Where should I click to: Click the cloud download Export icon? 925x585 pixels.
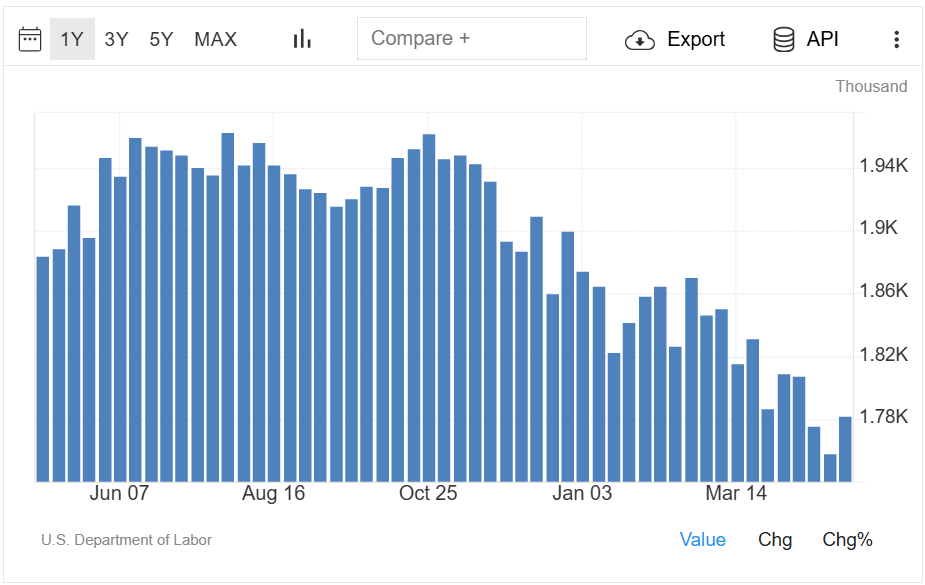639,40
